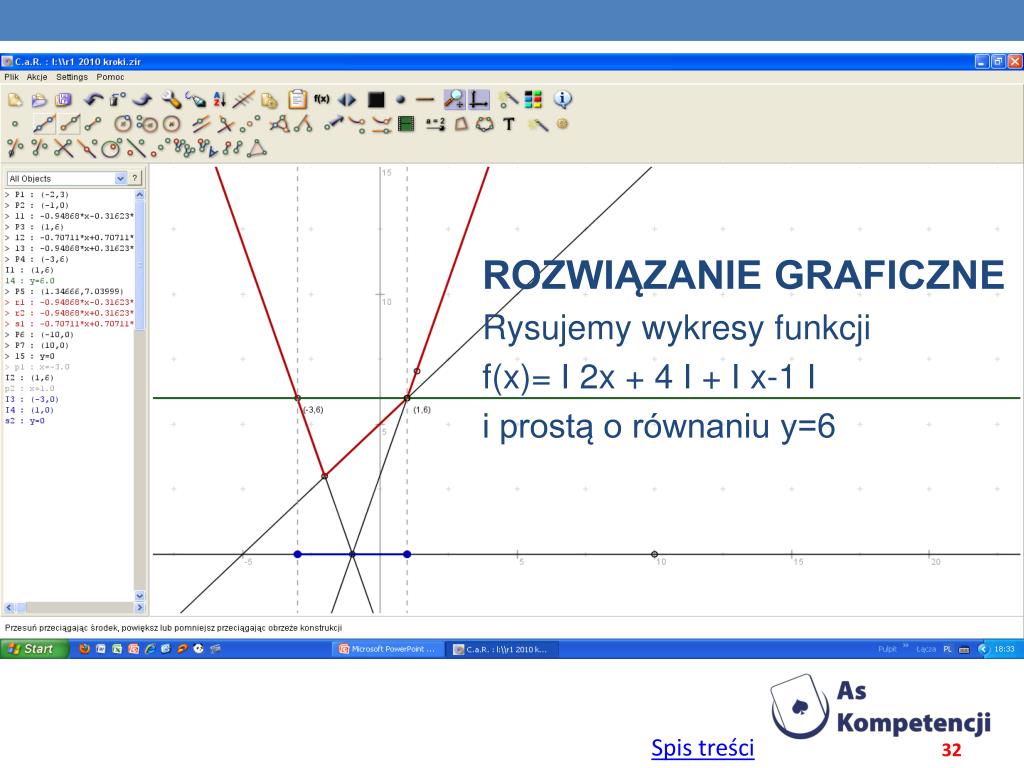Open a construction file with folder icon
The image size is (1024, 768).
[39, 100]
